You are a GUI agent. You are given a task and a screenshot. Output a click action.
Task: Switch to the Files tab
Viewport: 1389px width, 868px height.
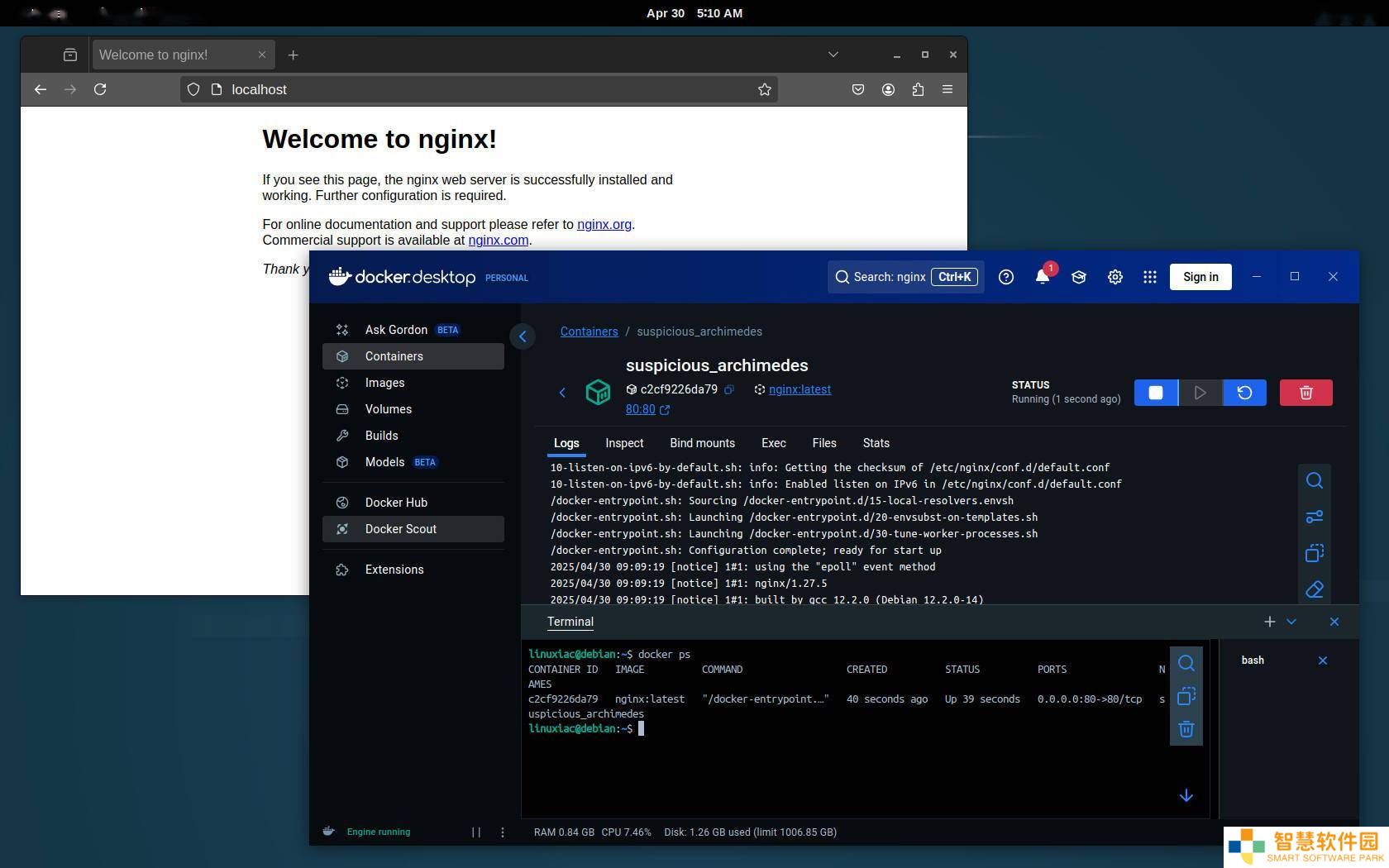[x=824, y=443]
